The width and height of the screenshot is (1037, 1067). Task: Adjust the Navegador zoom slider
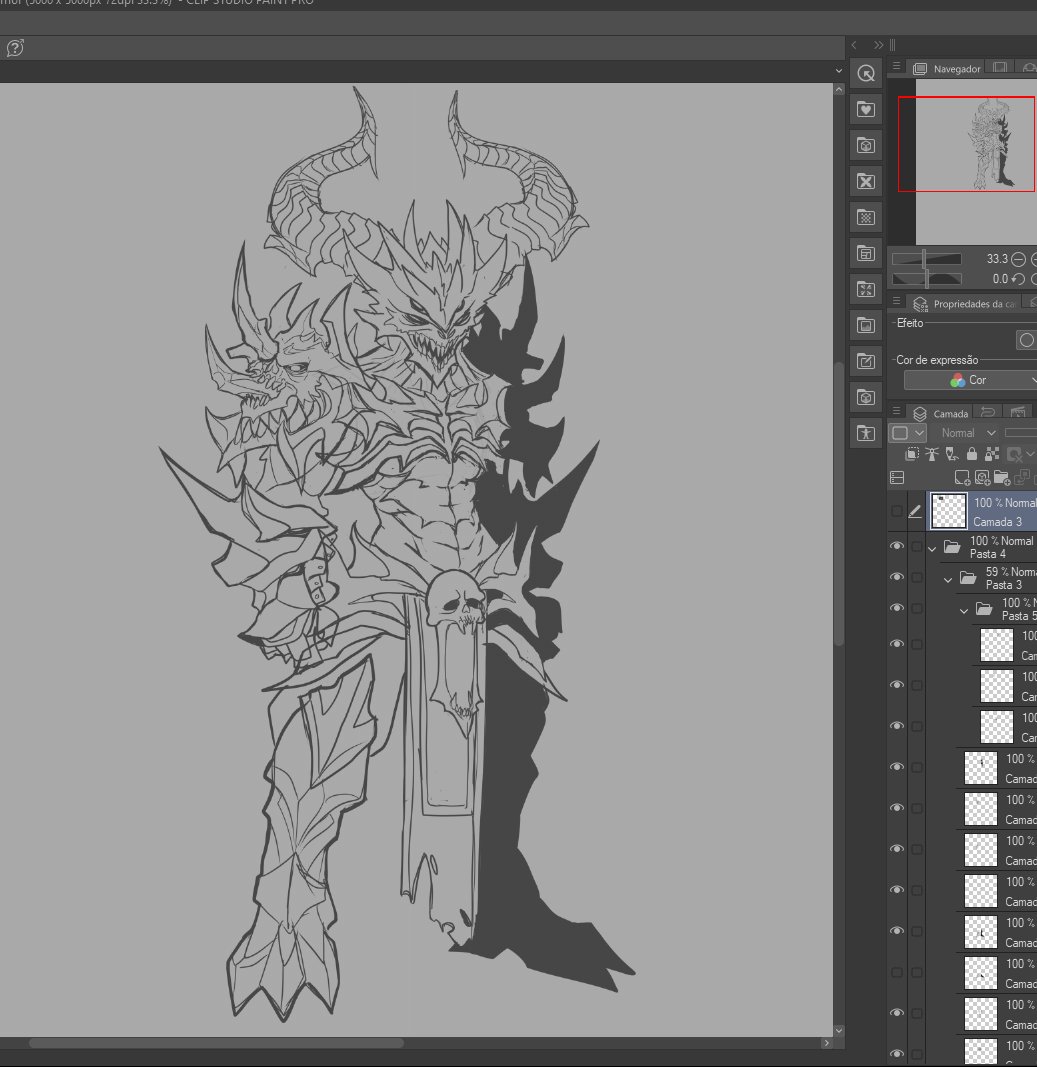click(x=926, y=259)
